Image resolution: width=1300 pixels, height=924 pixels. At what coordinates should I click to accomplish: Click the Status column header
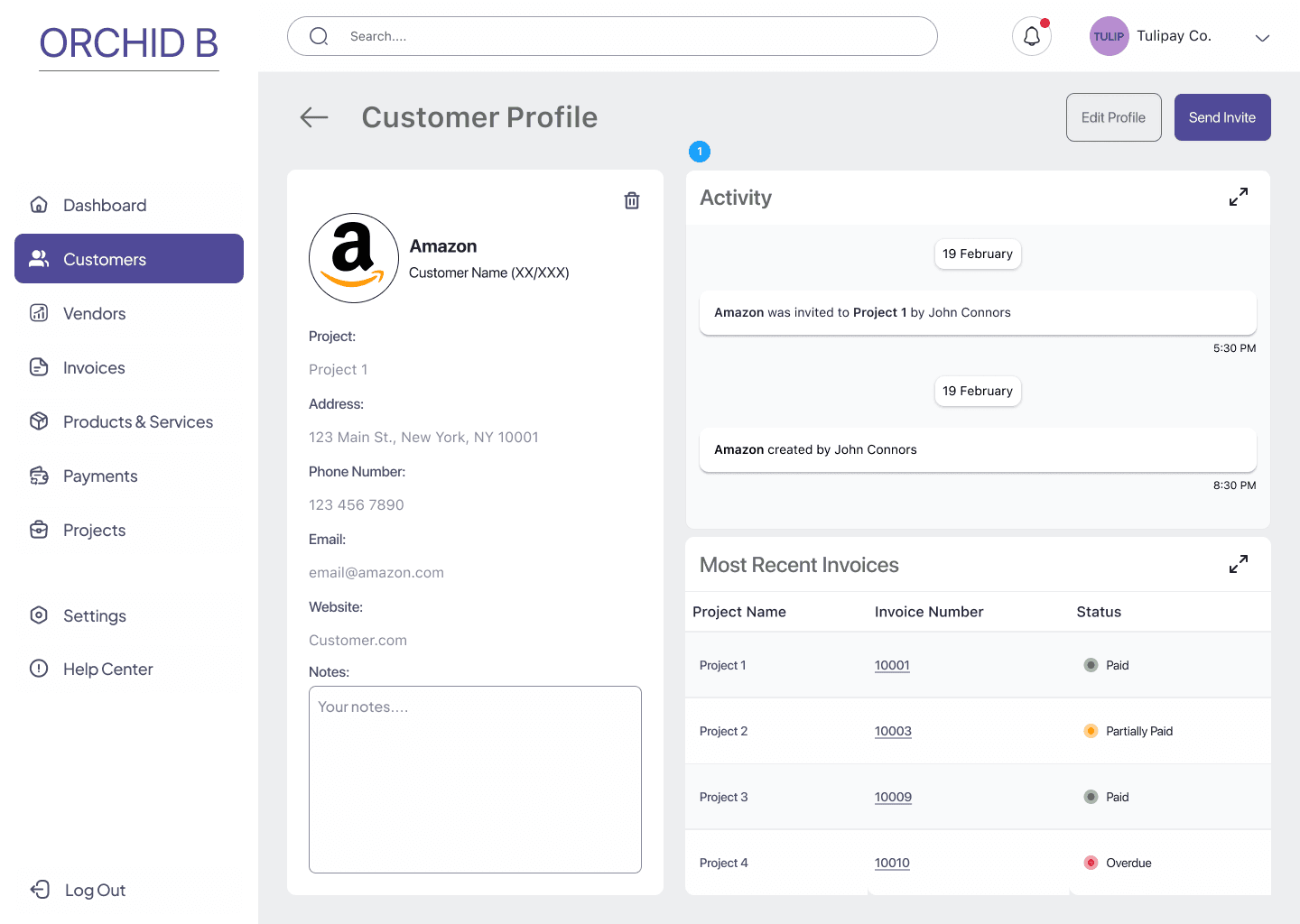(1099, 612)
